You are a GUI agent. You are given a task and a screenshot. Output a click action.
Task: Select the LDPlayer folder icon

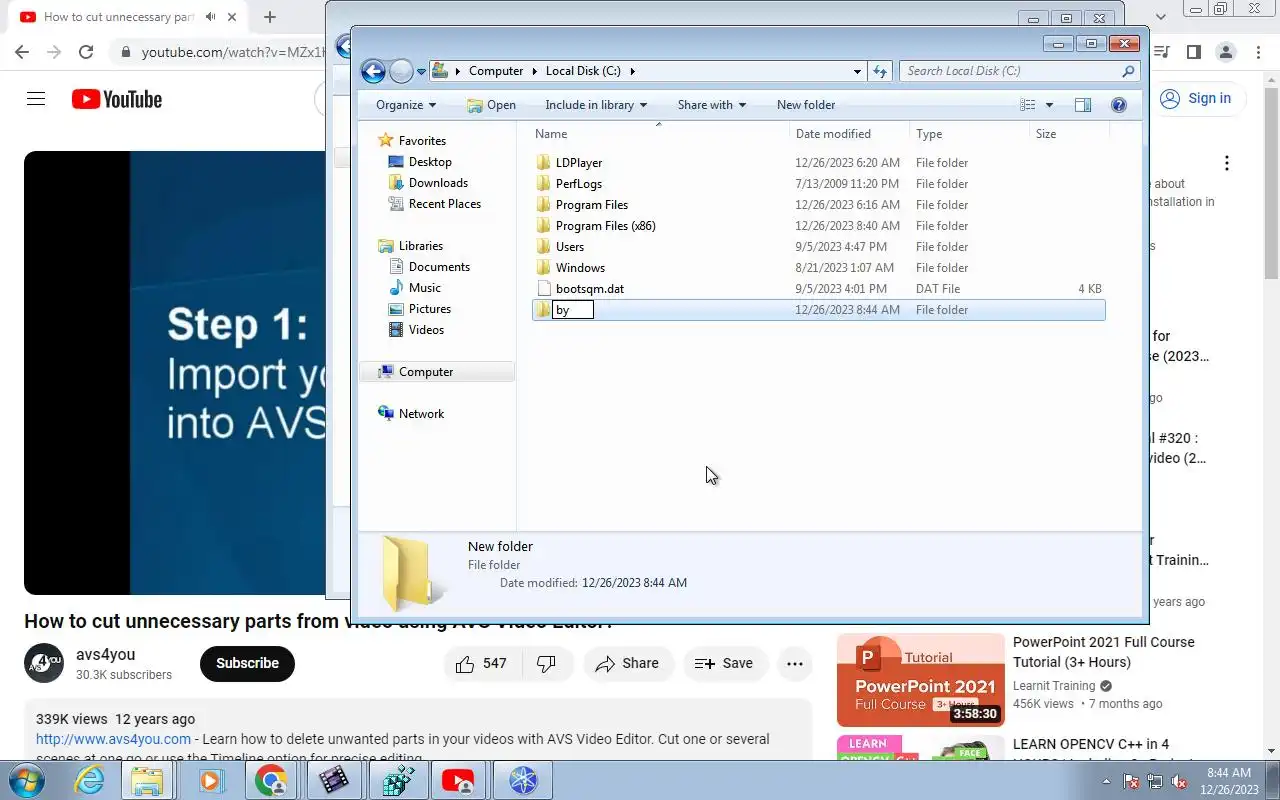coord(543,162)
